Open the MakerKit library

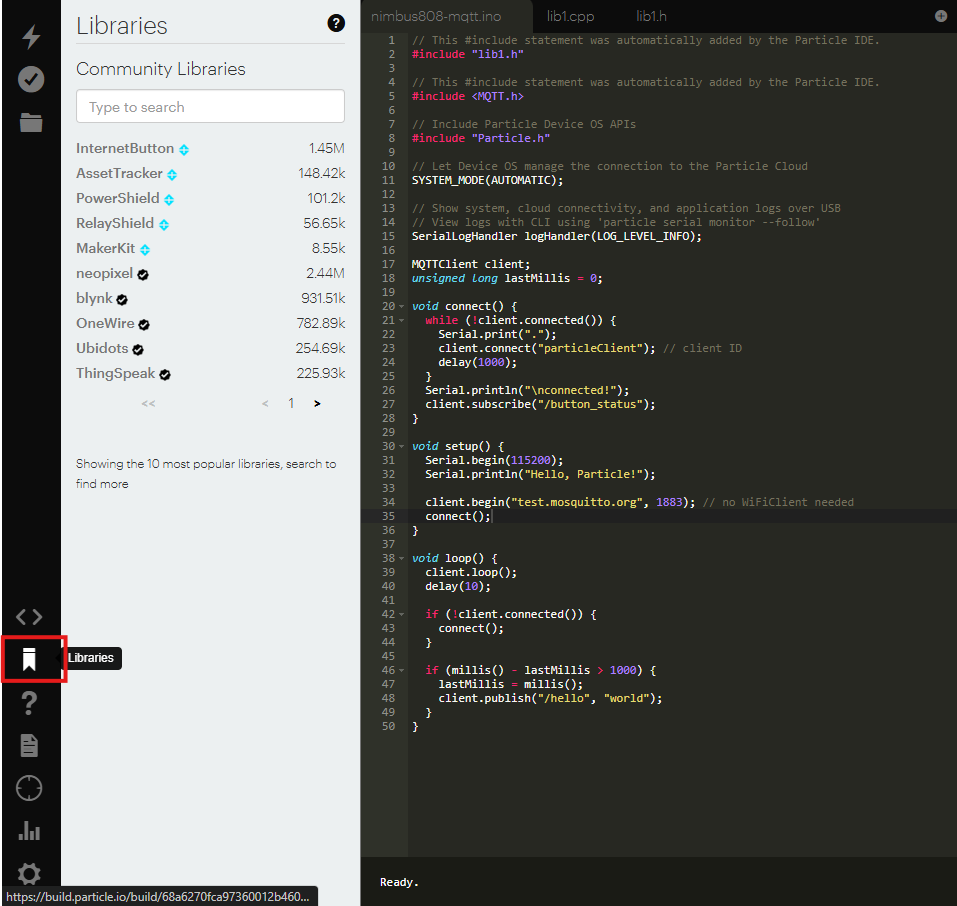coord(106,248)
